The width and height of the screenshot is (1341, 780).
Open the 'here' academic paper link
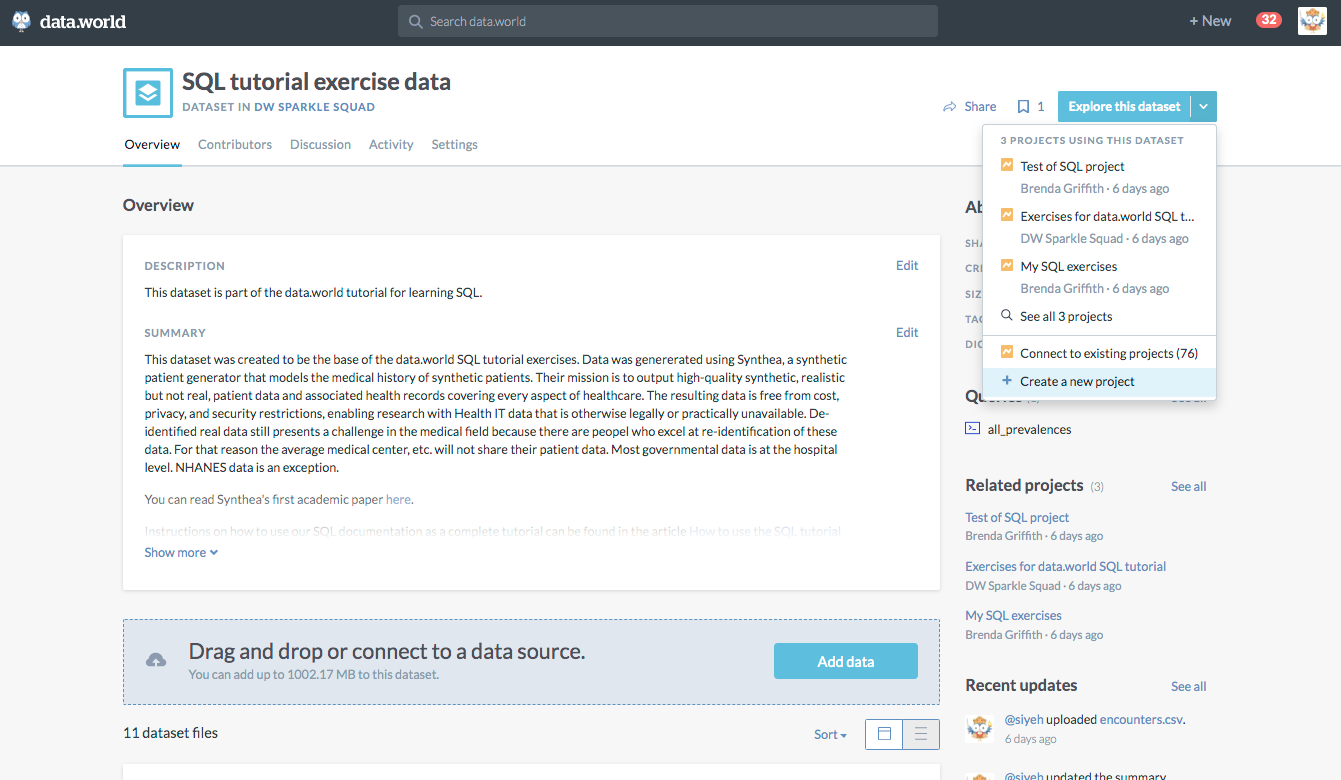[x=398, y=499]
